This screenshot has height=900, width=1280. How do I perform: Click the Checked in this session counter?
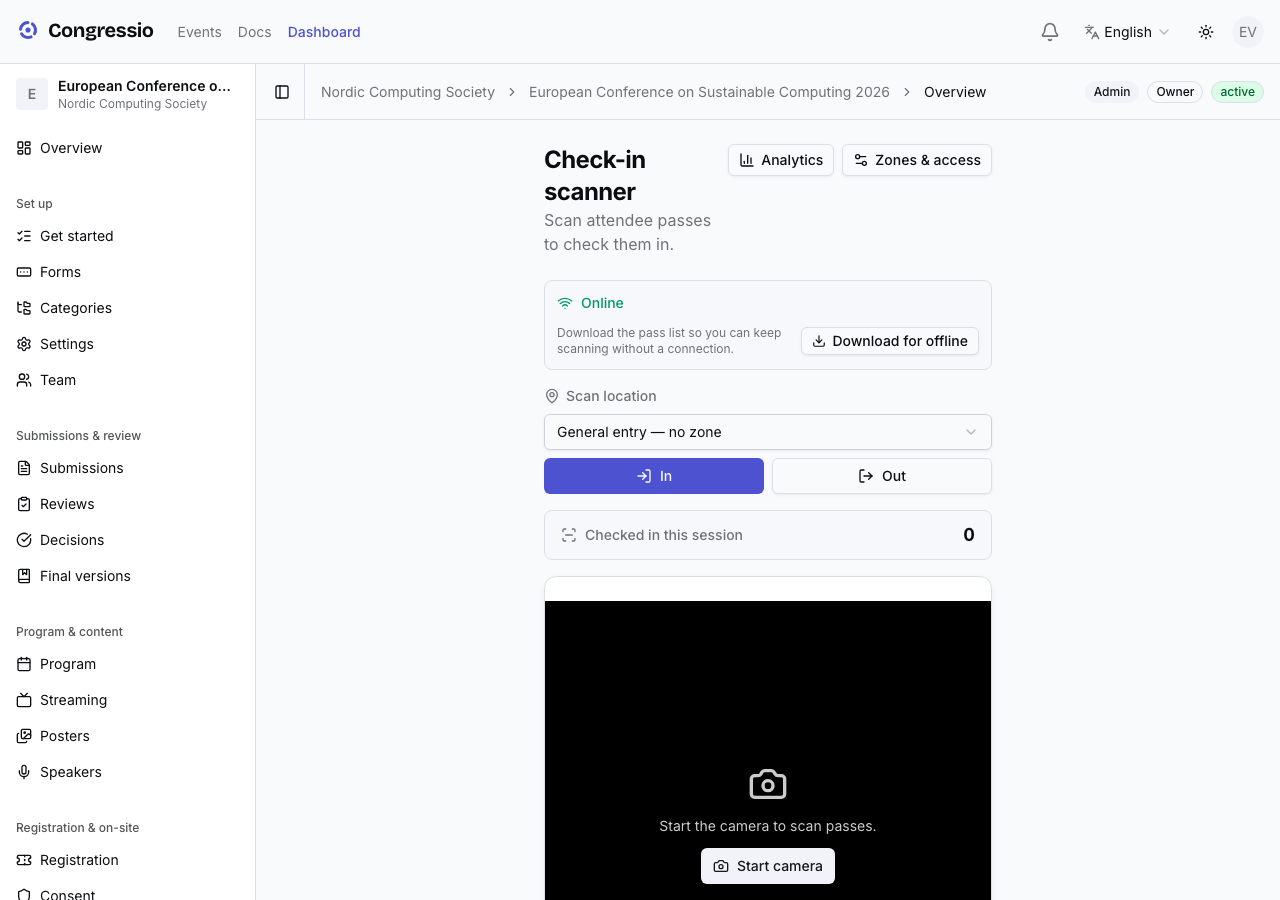[768, 535]
